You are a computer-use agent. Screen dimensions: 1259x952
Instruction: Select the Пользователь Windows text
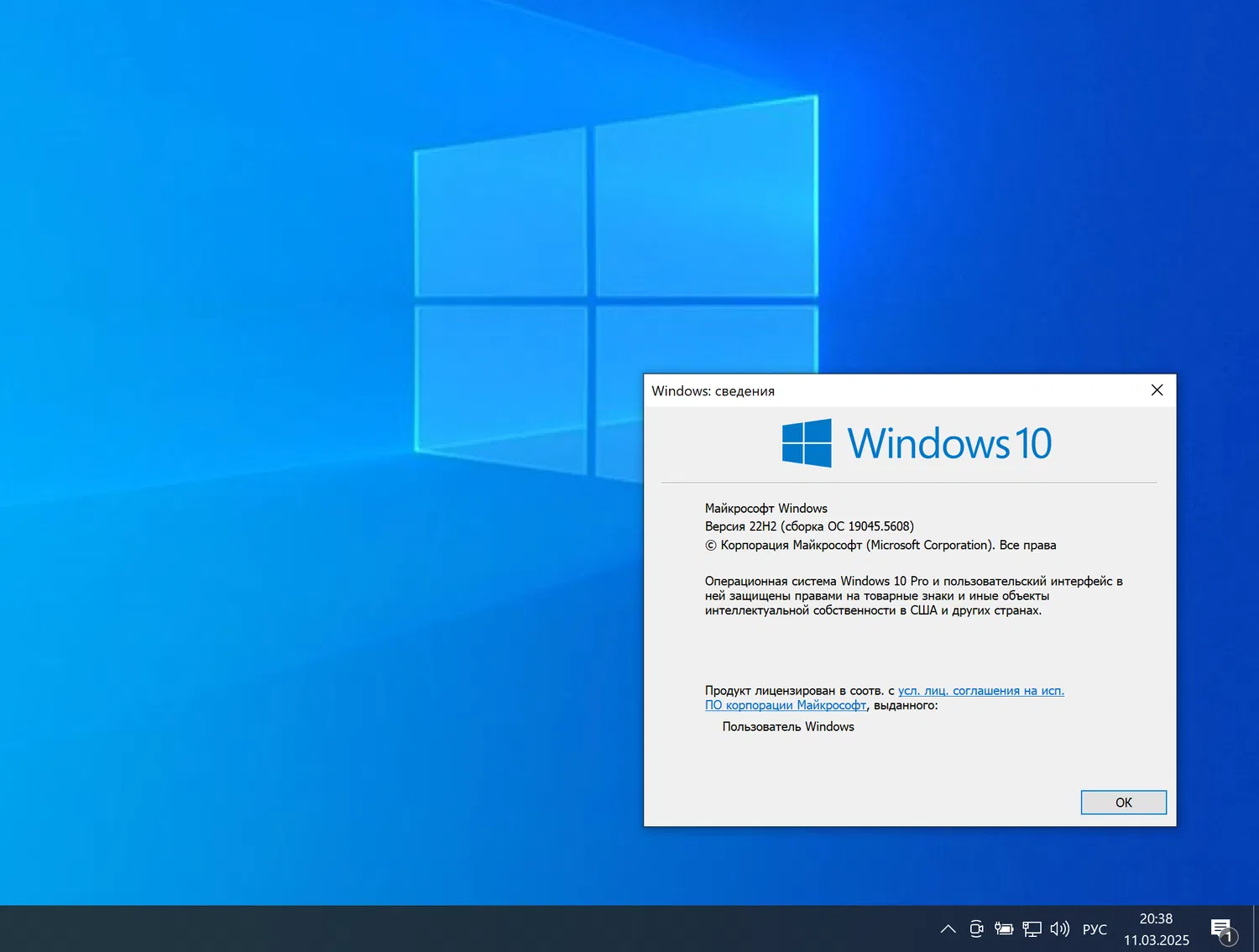tap(787, 726)
